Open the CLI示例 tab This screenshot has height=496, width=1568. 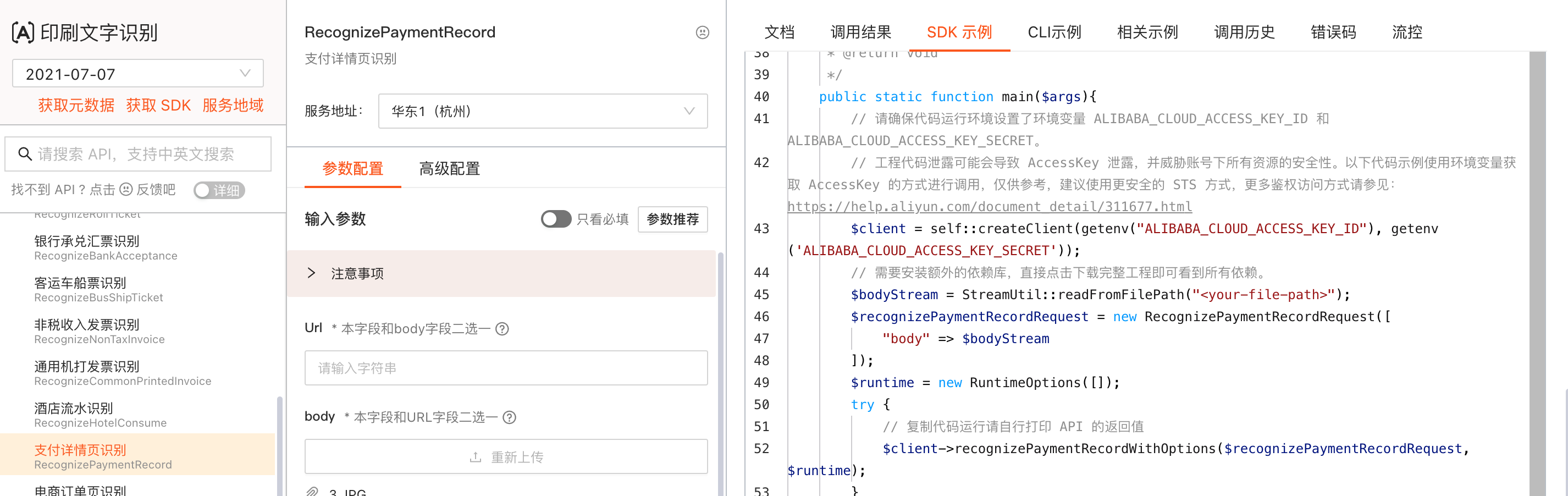(x=1054, y=32)
